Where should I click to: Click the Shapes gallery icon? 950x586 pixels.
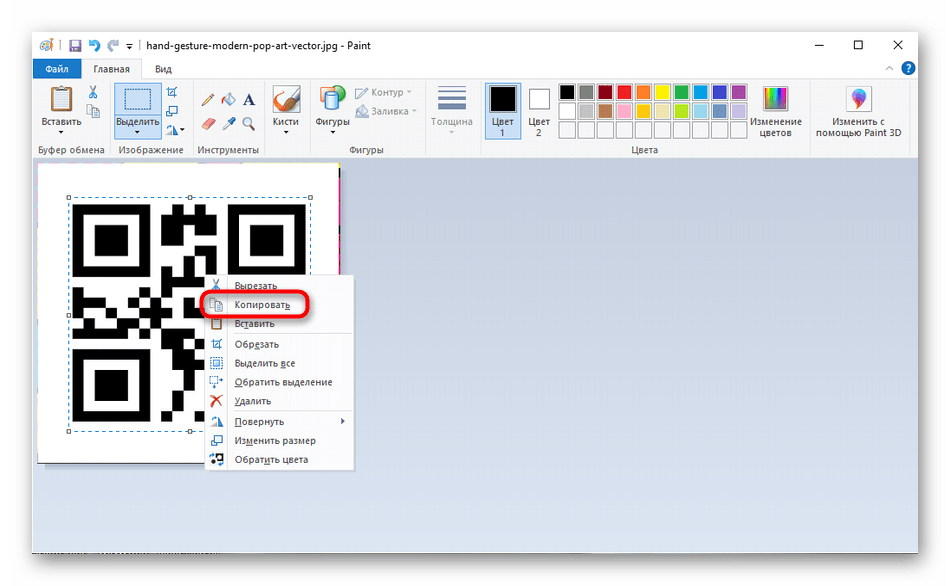click(332, 99)
